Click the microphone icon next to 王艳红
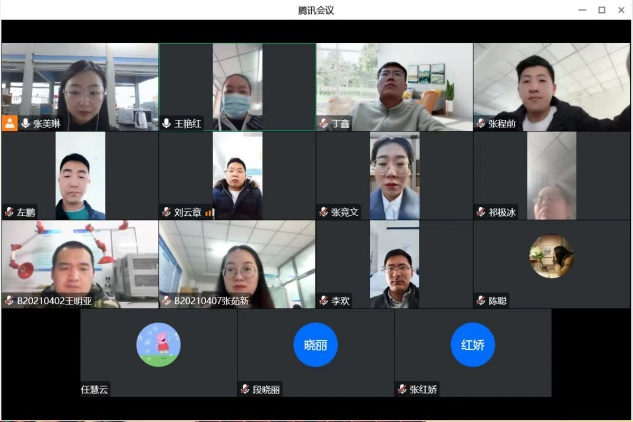633x422 pixels. point(167,123)
